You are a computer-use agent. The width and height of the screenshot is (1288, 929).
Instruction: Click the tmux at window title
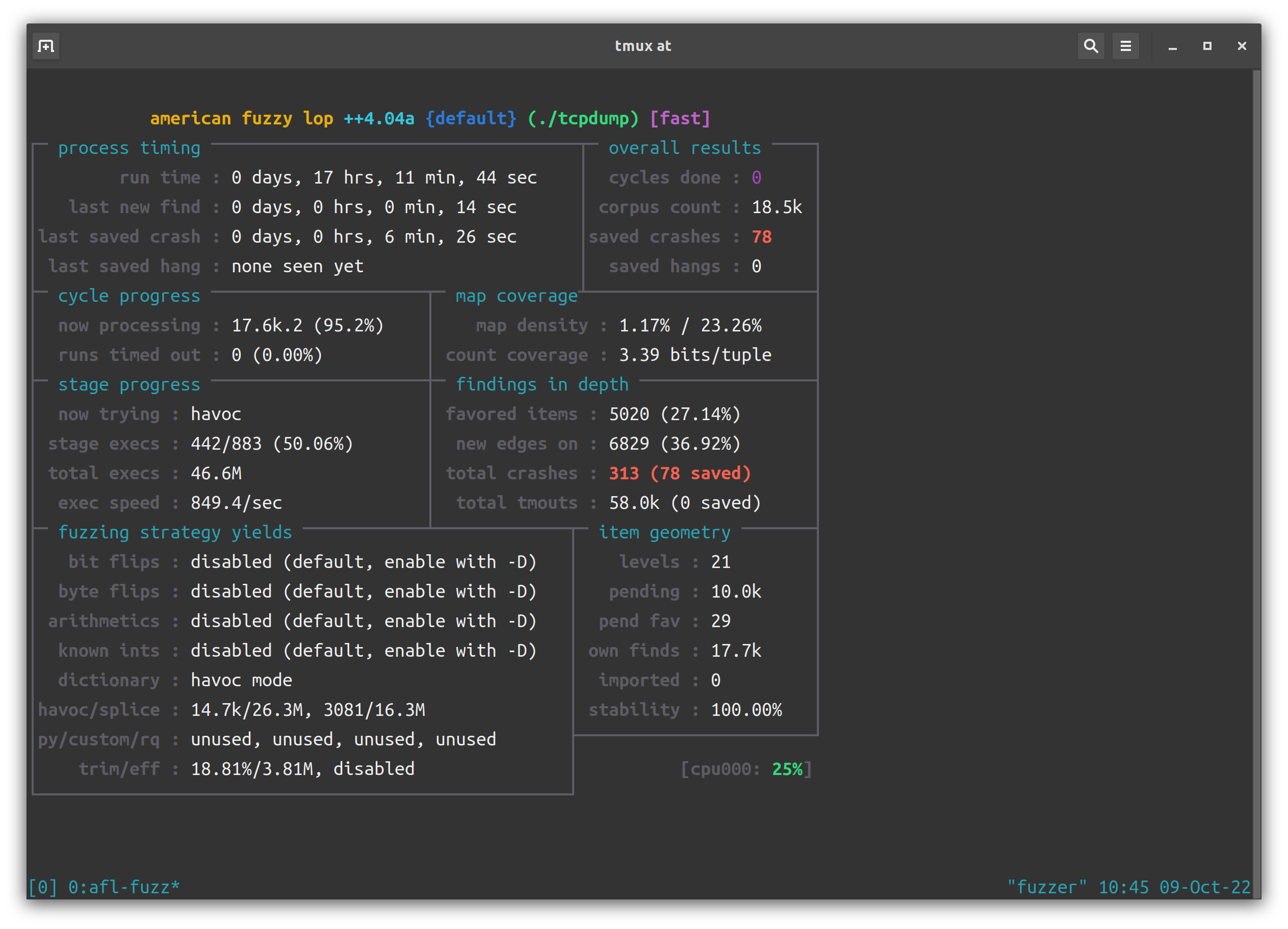tap(643, 46)
